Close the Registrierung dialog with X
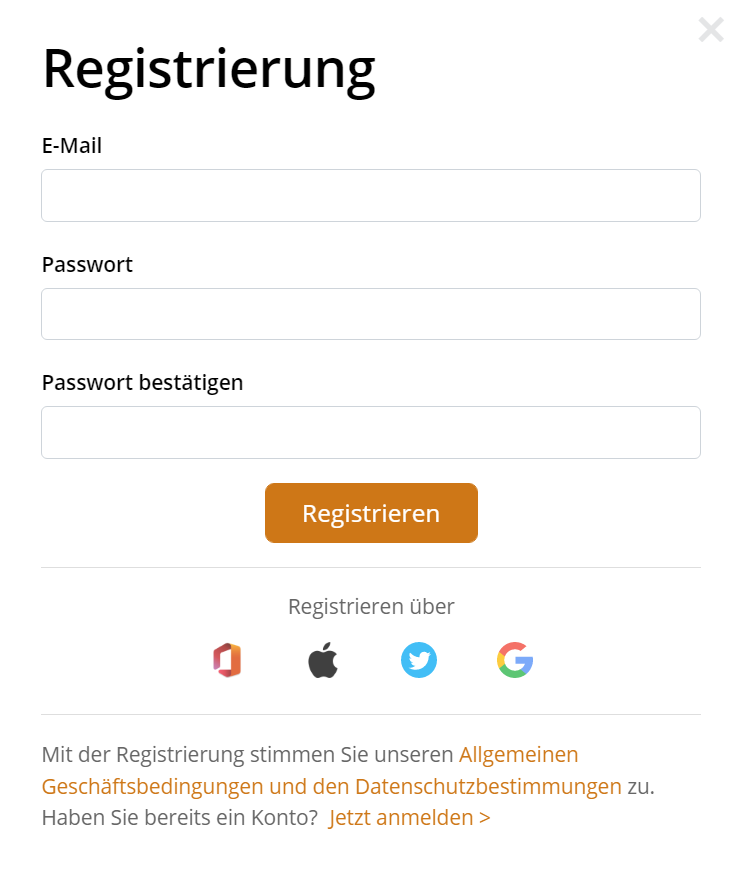 tap(711, 30)
